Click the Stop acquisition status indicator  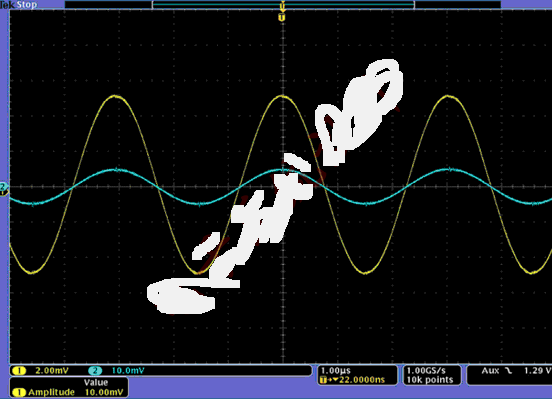[x=27, y=5]
